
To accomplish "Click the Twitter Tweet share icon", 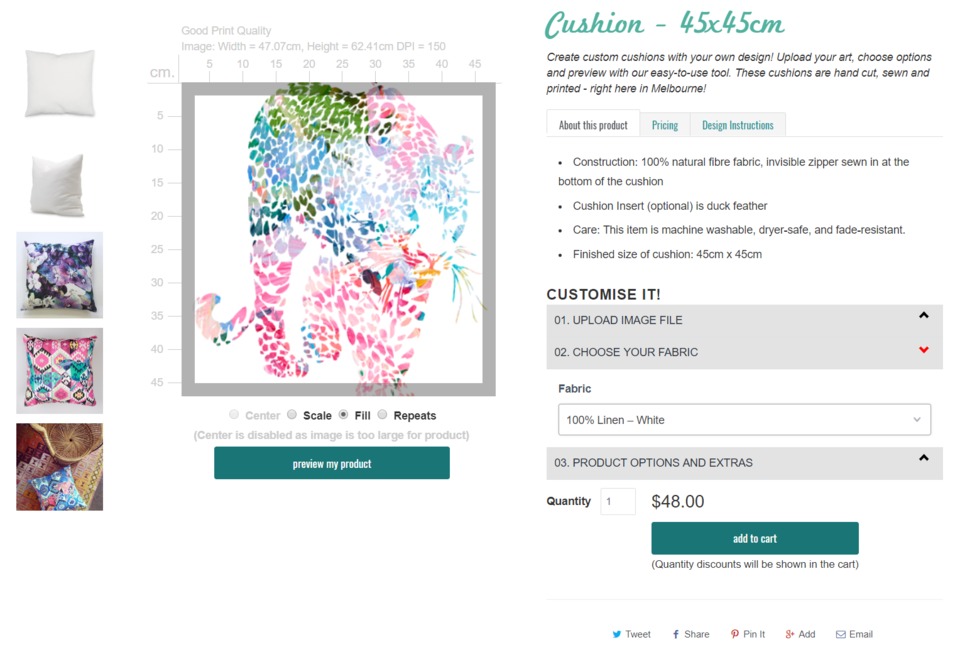I will click(x=617, y=634).
